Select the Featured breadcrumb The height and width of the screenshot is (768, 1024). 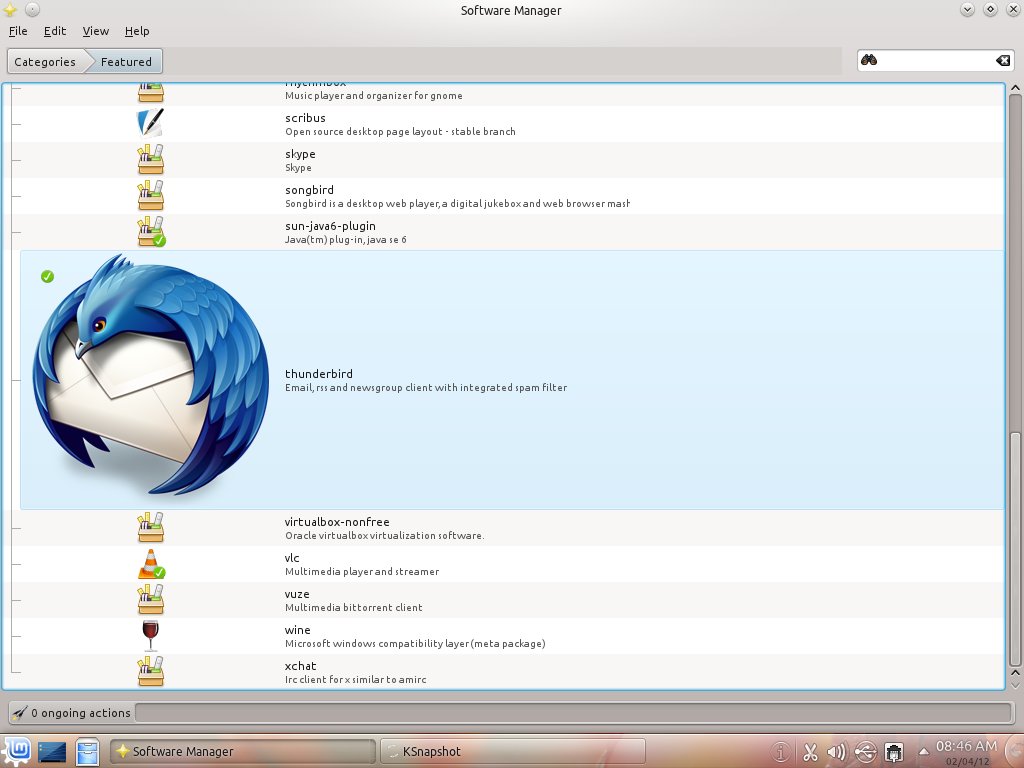click(x=126, y=61)
